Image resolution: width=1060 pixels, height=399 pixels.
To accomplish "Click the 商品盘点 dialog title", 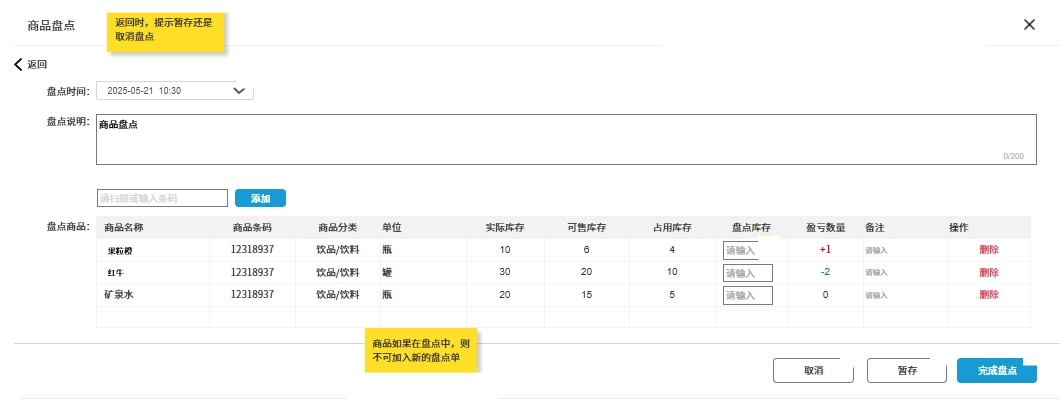I will pos(51,26).
